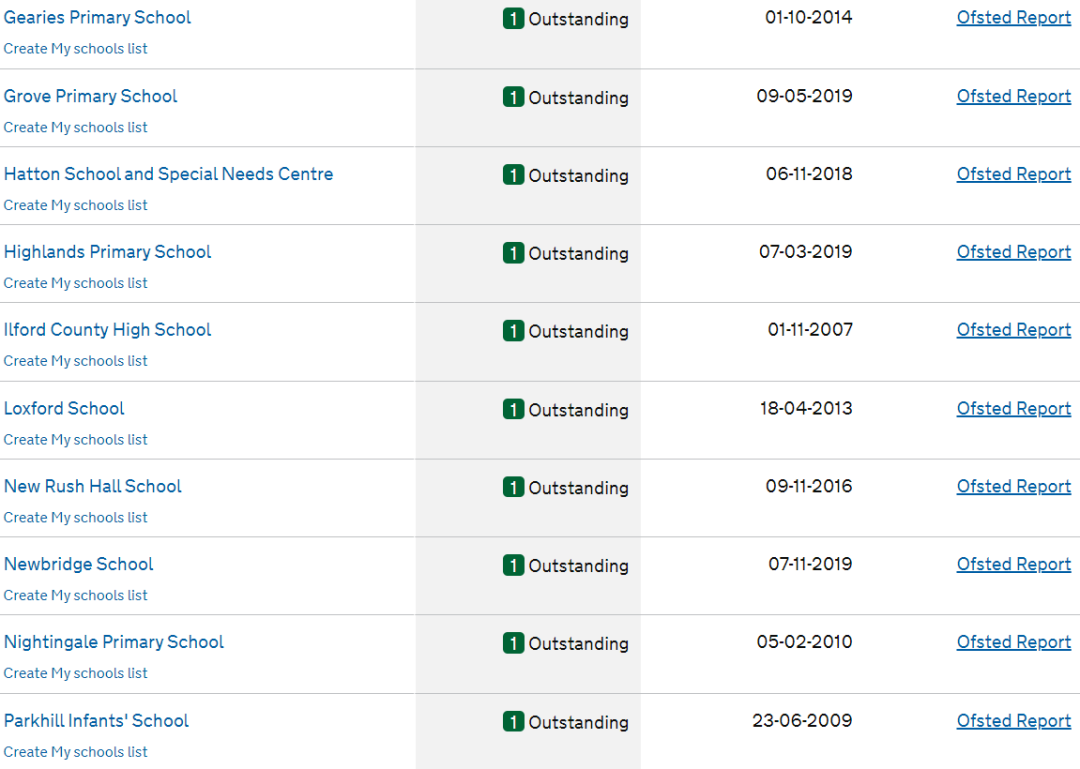Click the New Rush Hall School rating badge
Image resolution: width=1080 pixels, height=769 pixels.
click(x=513, y=488)
